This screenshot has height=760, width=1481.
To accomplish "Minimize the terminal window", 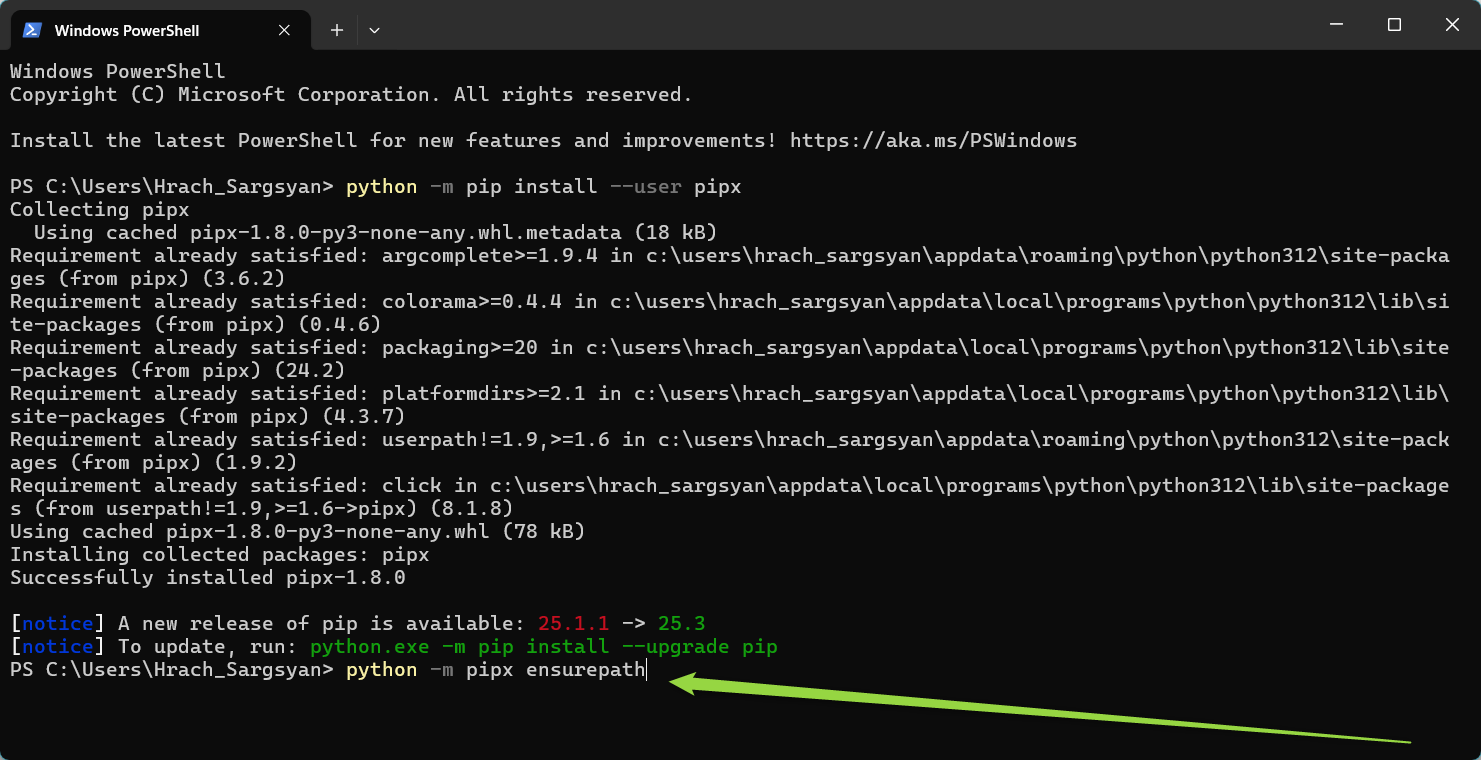I will click(x=1336, y=25).
